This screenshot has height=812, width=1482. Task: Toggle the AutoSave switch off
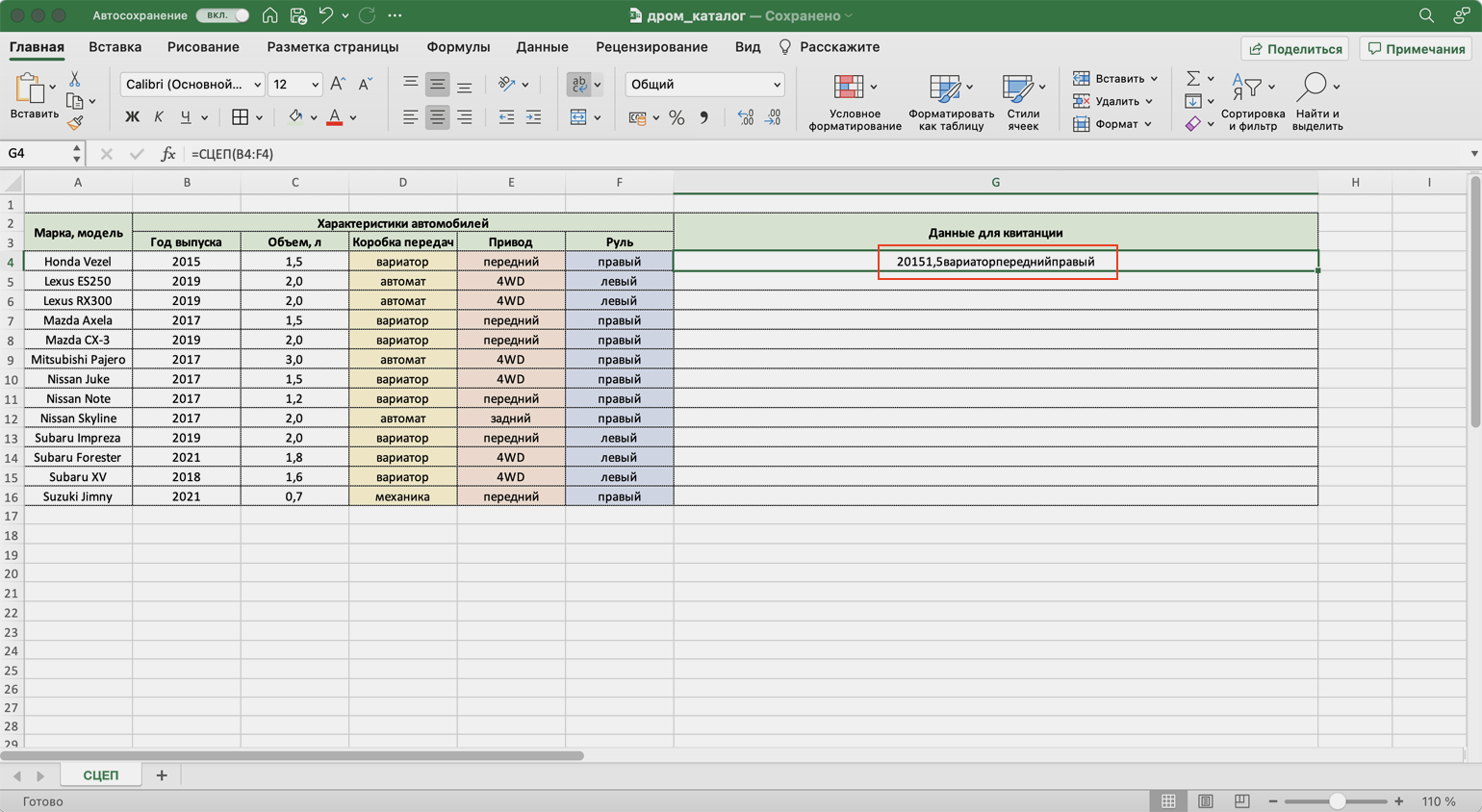pos(222,15)
